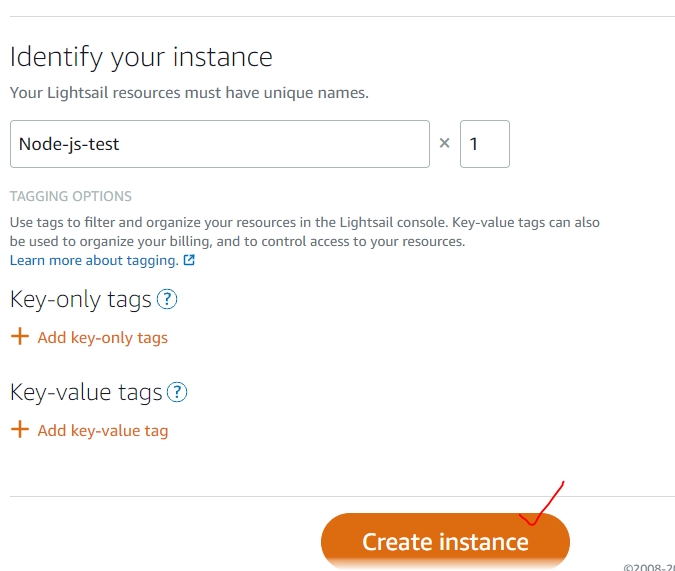Open the Learn more about tagging link
Screen dimensions: 675x571
click(94, 260)
